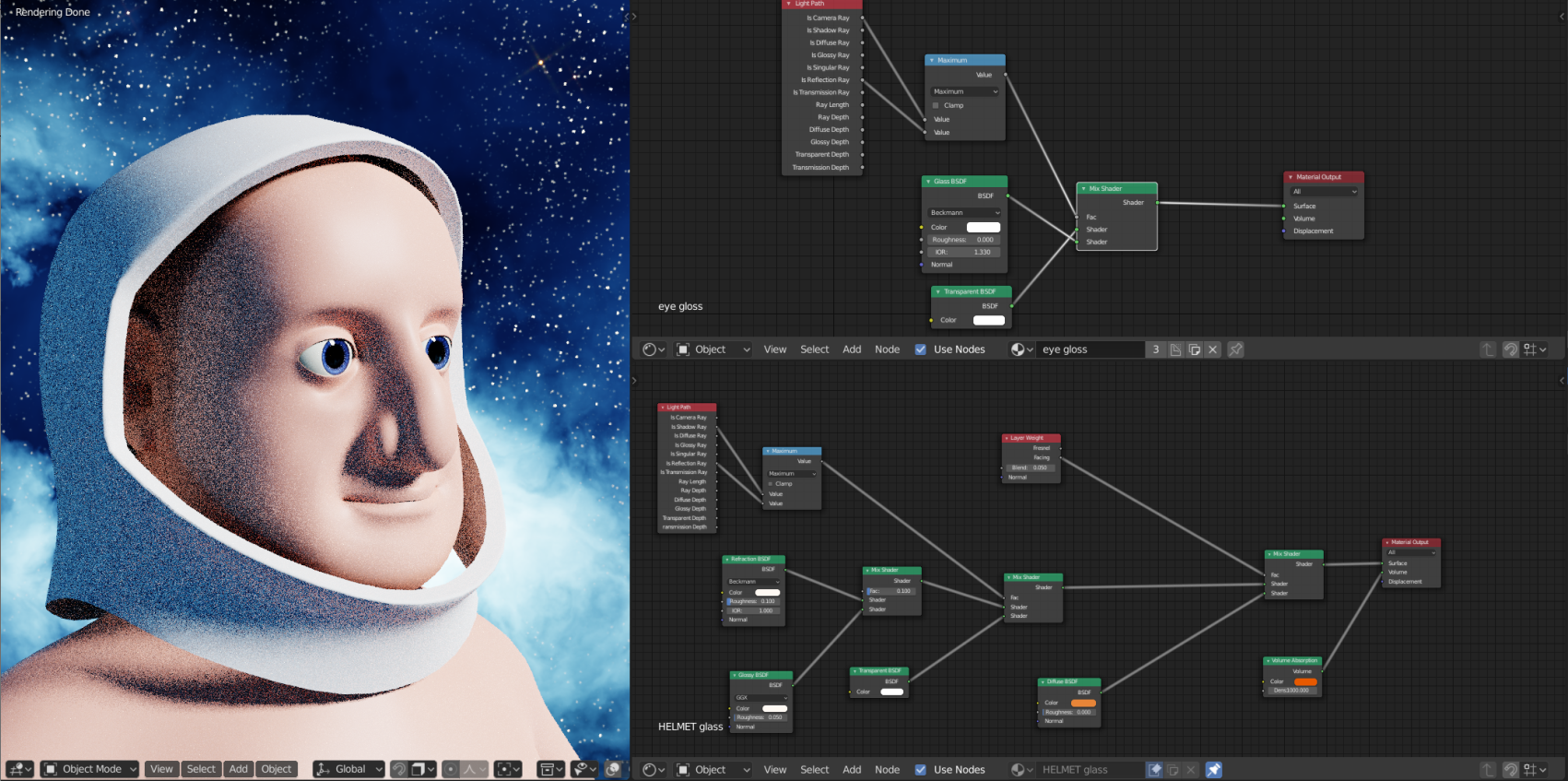The width and height of the screenshot is (1568, 781).
Task: Click the Glass BSDF IOR 1.330 field
Action: tap(965, 252)
